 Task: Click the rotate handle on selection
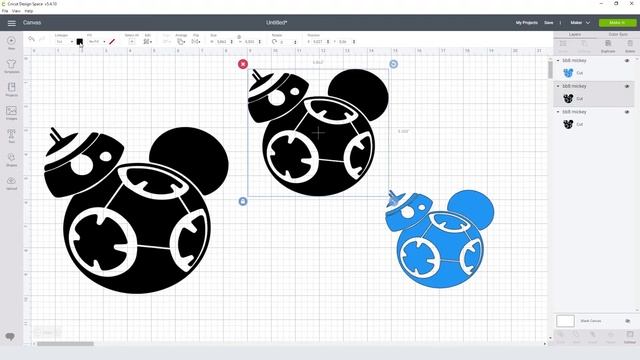[393, 64]
